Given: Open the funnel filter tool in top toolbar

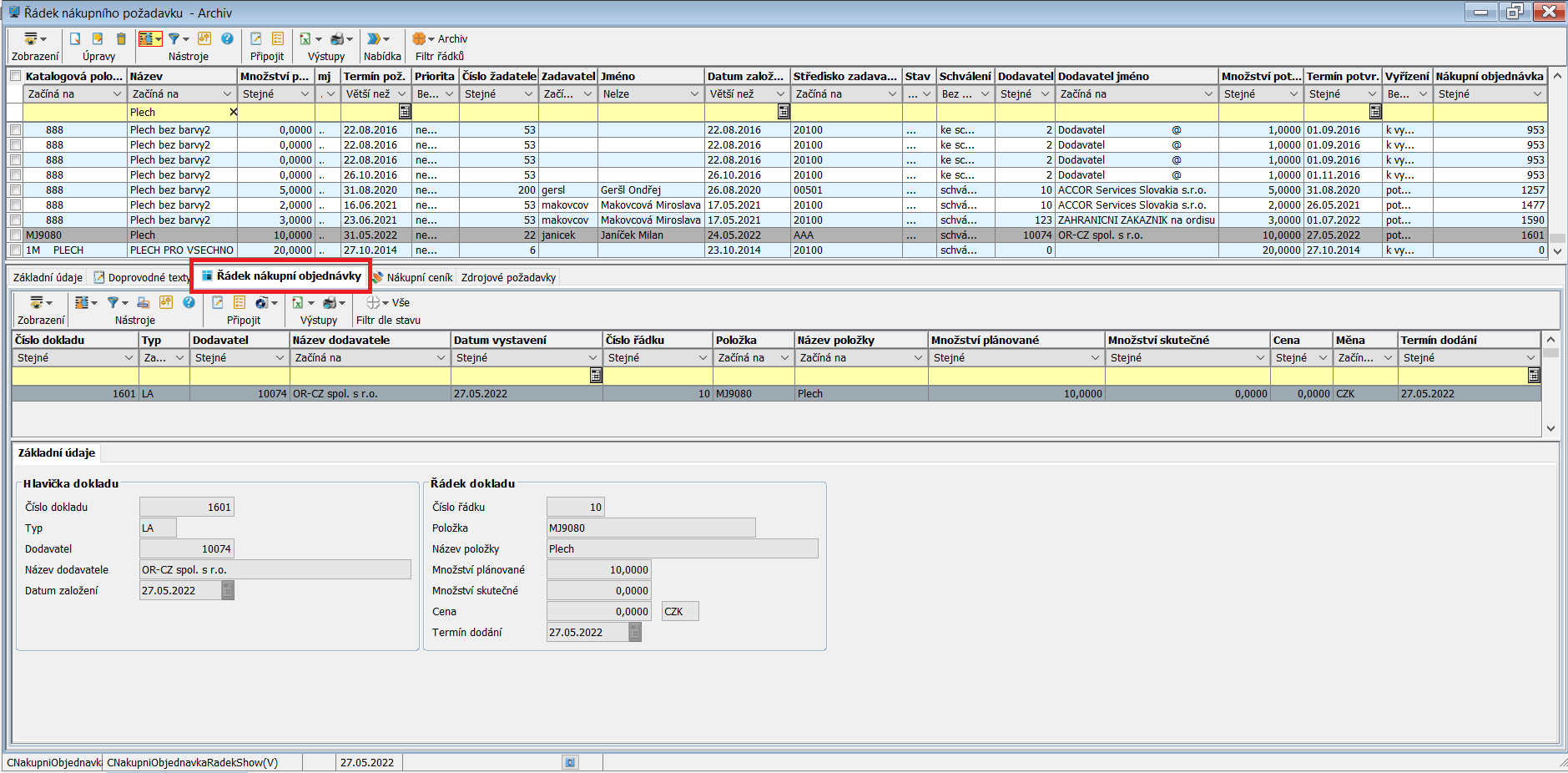Looking at the screenshot, I should pos(174,39).
